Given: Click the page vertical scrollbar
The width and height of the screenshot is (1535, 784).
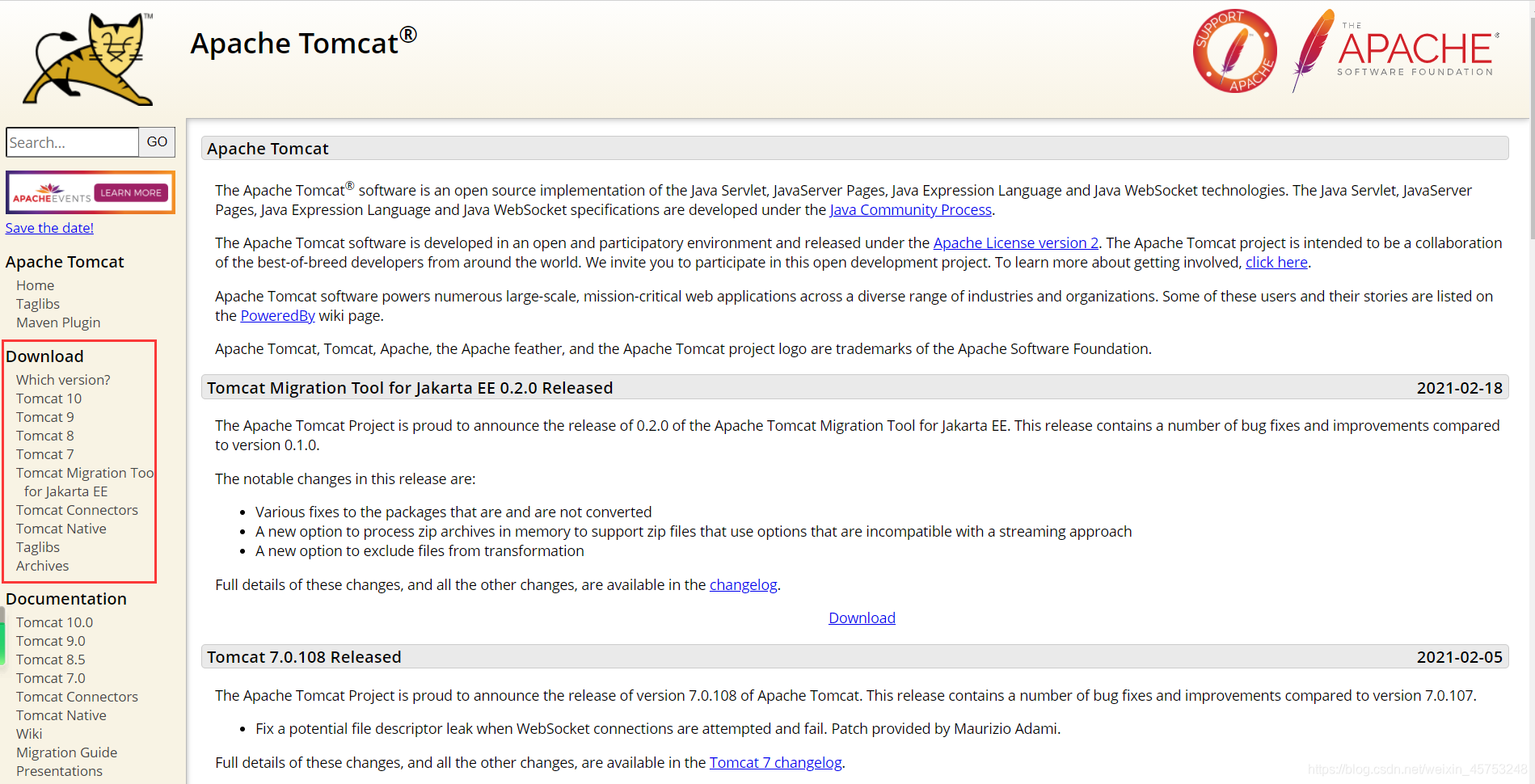Looking at the screenshot, I should pos(1531,129).
